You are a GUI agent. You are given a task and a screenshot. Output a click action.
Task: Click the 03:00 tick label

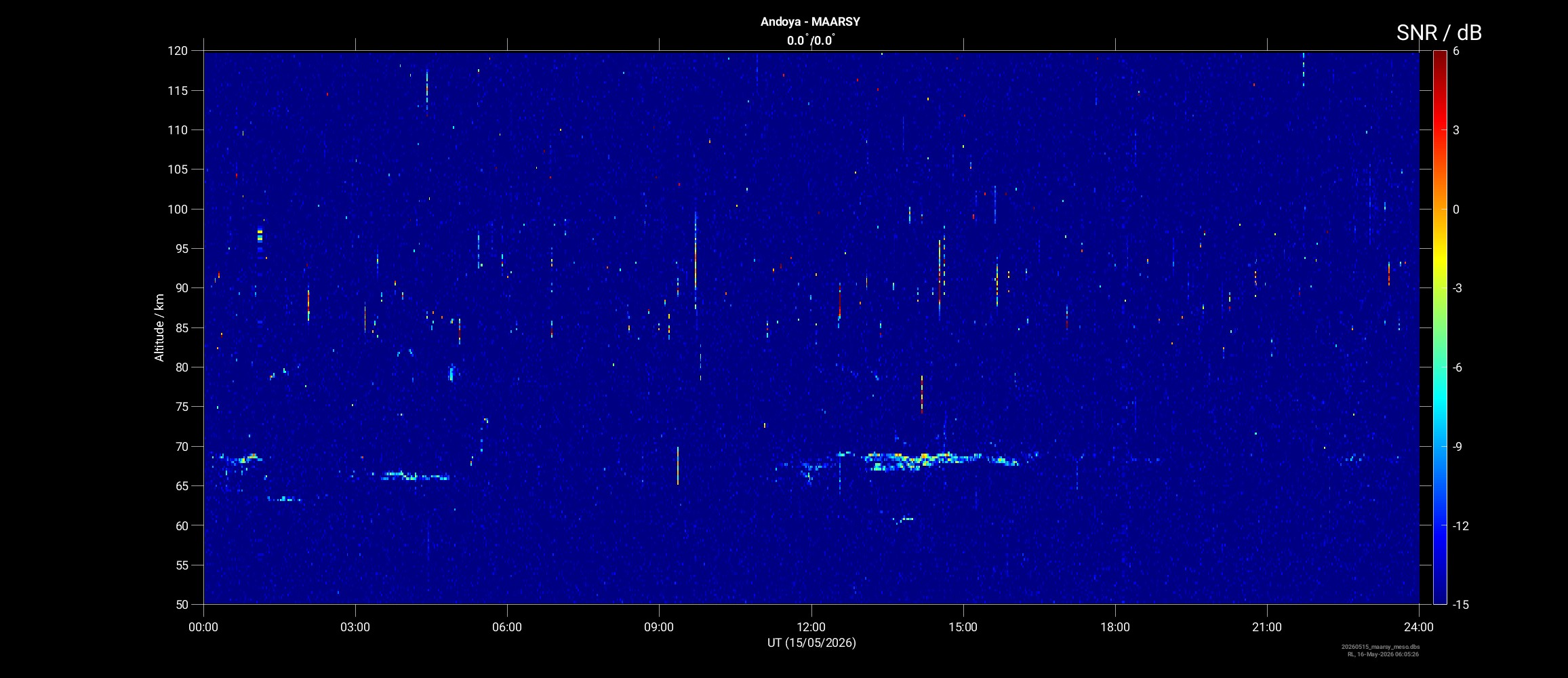[x=355, y=627]
